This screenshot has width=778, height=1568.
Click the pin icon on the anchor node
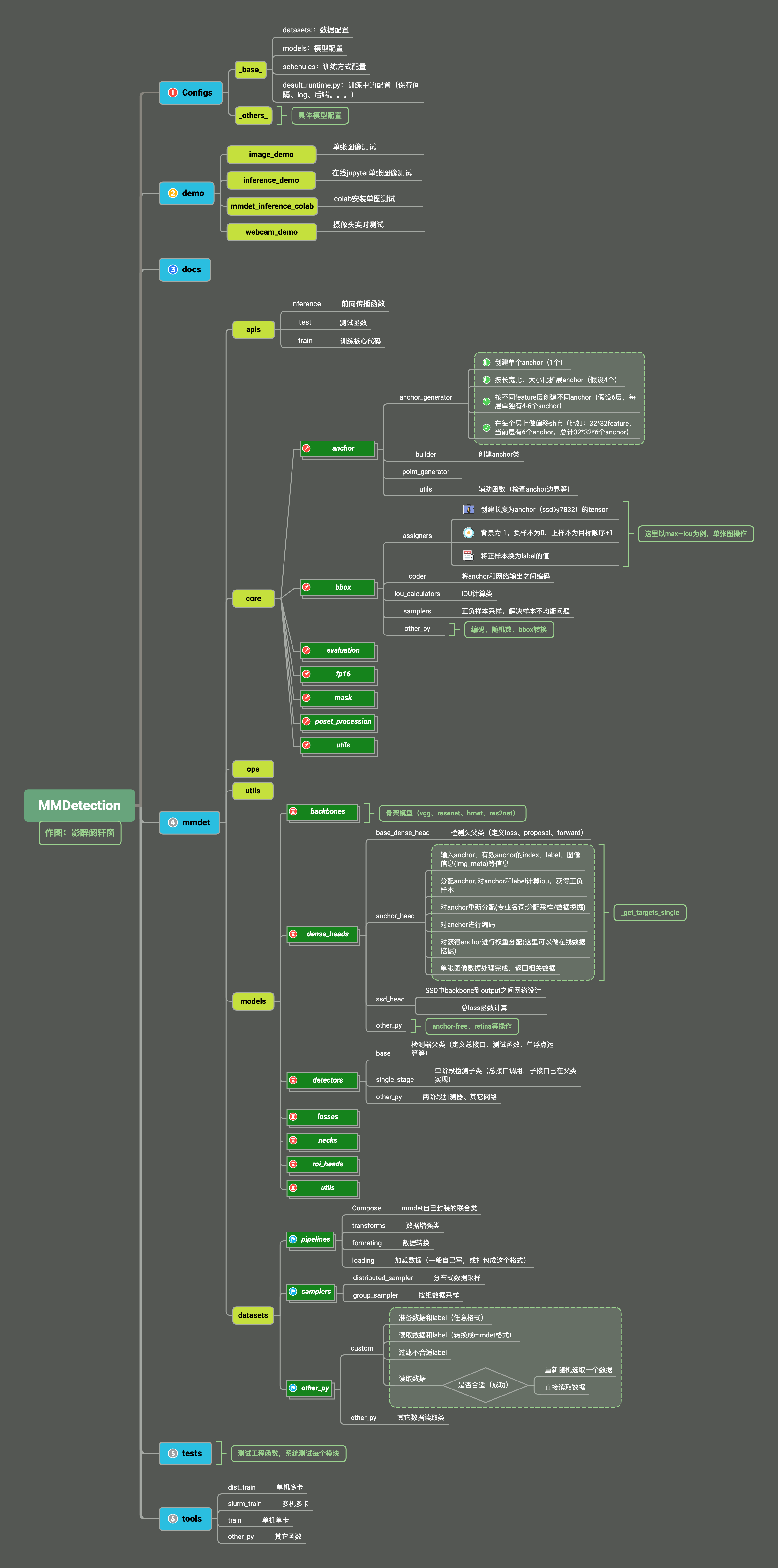click(x=307, y=449)
